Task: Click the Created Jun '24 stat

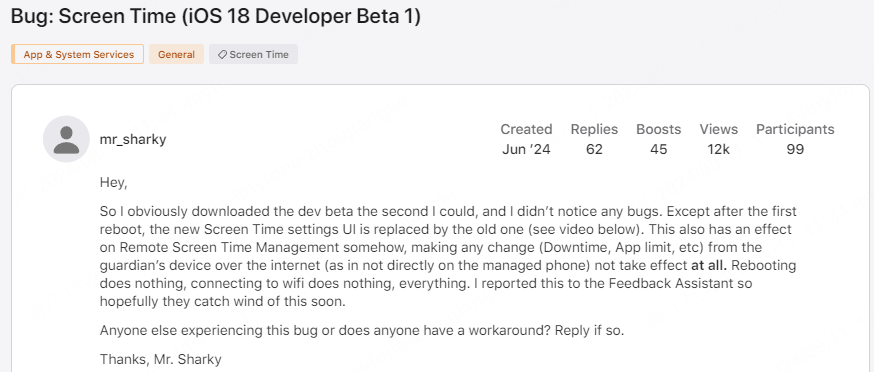Action: pyautogui.click(x=526, y=139)
